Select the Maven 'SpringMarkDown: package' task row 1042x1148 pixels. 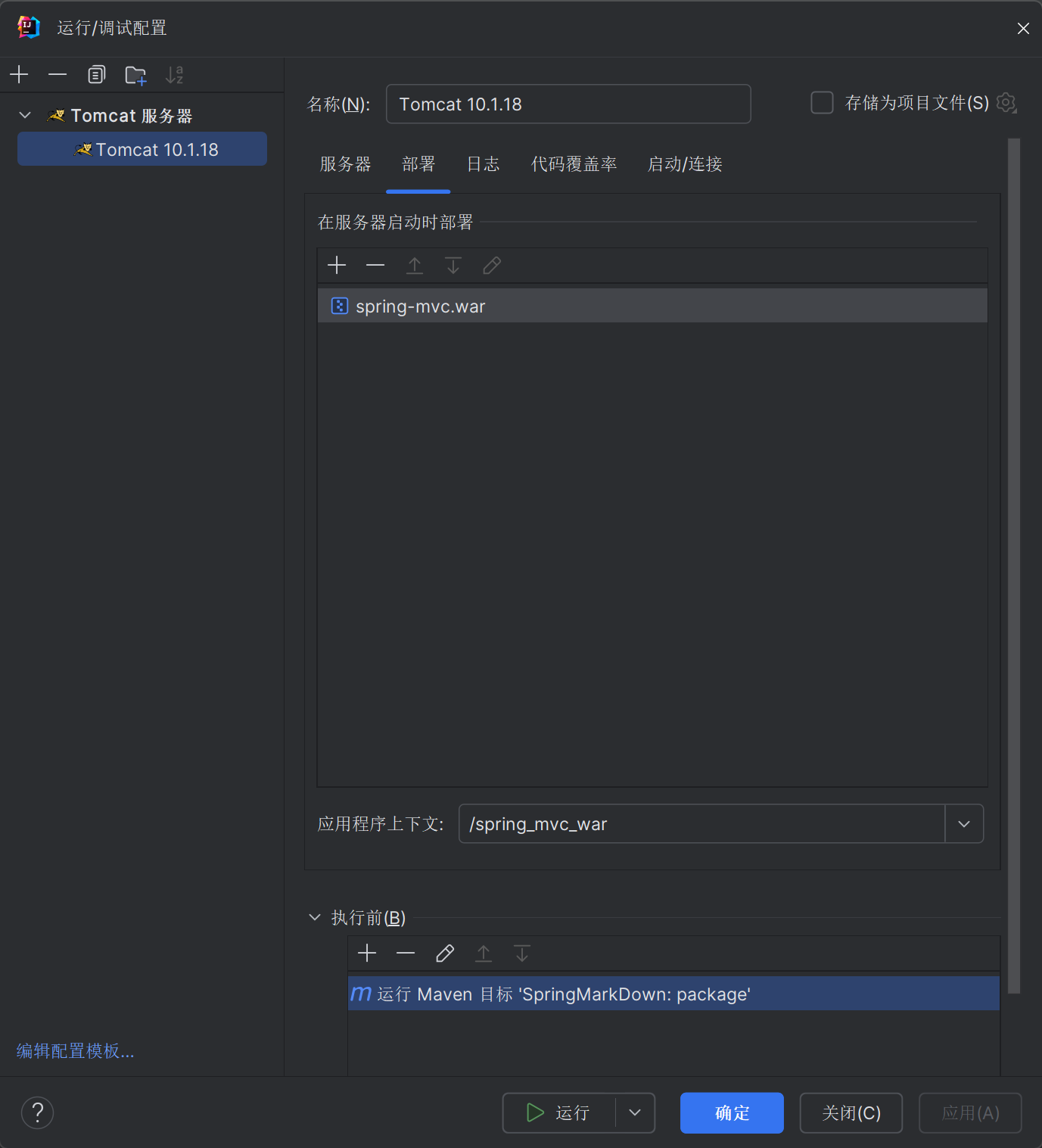click(x=673, y=994)
